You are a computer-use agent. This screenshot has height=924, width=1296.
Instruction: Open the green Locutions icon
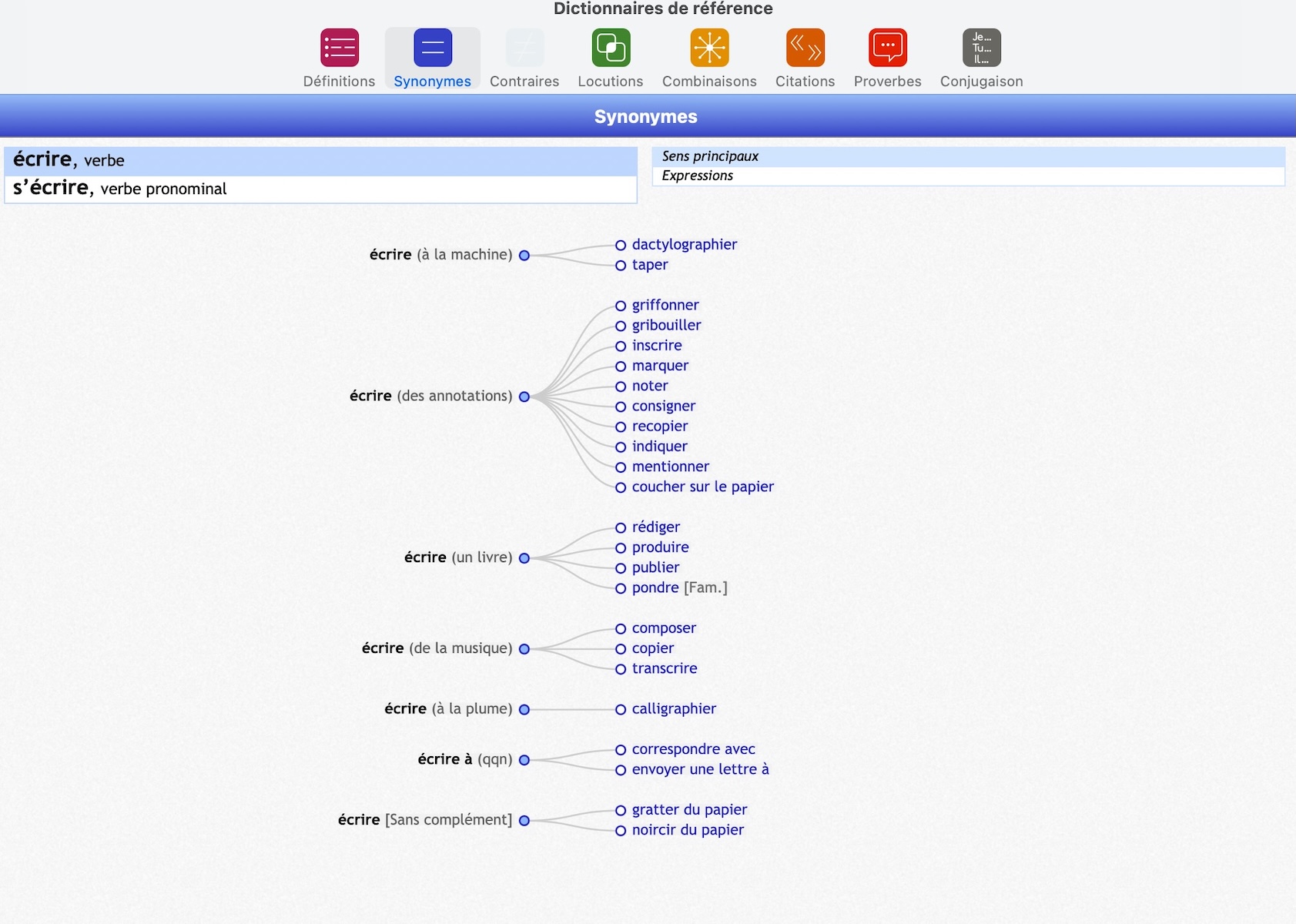pyautogui.click(x=611, y=48)
